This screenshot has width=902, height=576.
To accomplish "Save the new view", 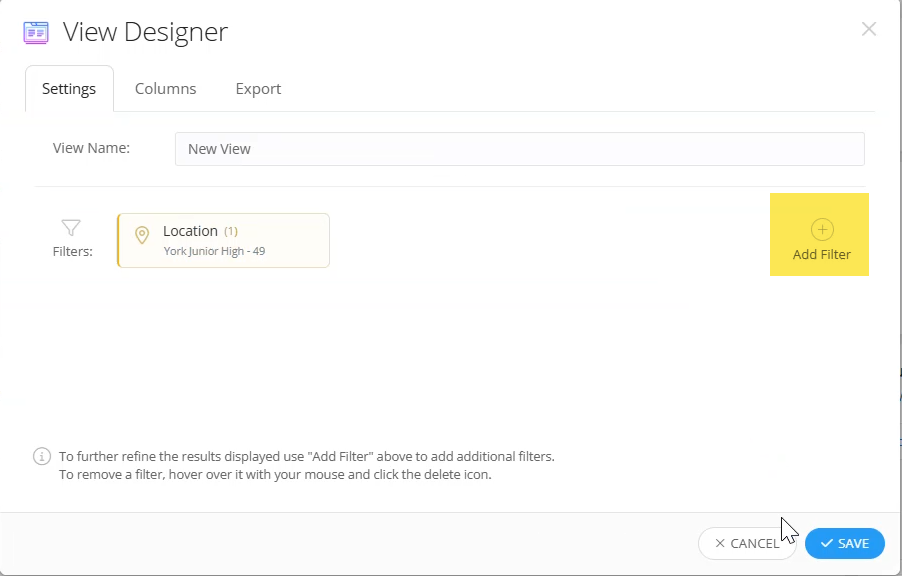I will coord(844,543).
